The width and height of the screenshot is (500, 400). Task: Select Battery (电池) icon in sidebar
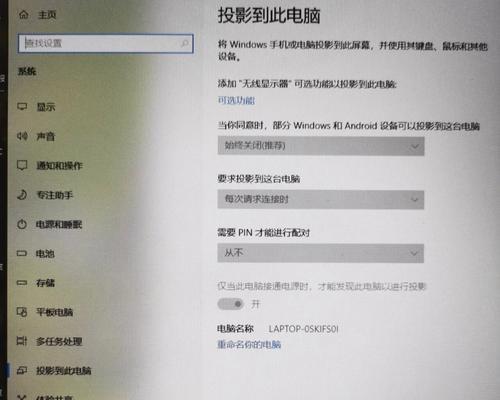(22, 254)
